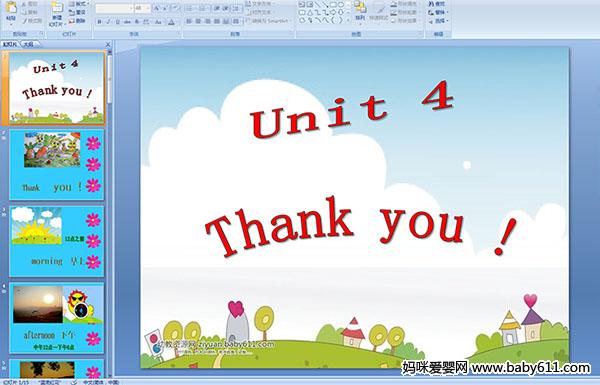
Task: Click the Shrink Font icon
Action: (x=165, y=8)
